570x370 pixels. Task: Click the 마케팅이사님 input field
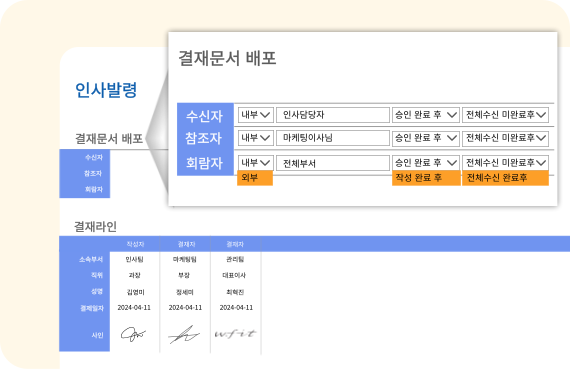point(333,138)
